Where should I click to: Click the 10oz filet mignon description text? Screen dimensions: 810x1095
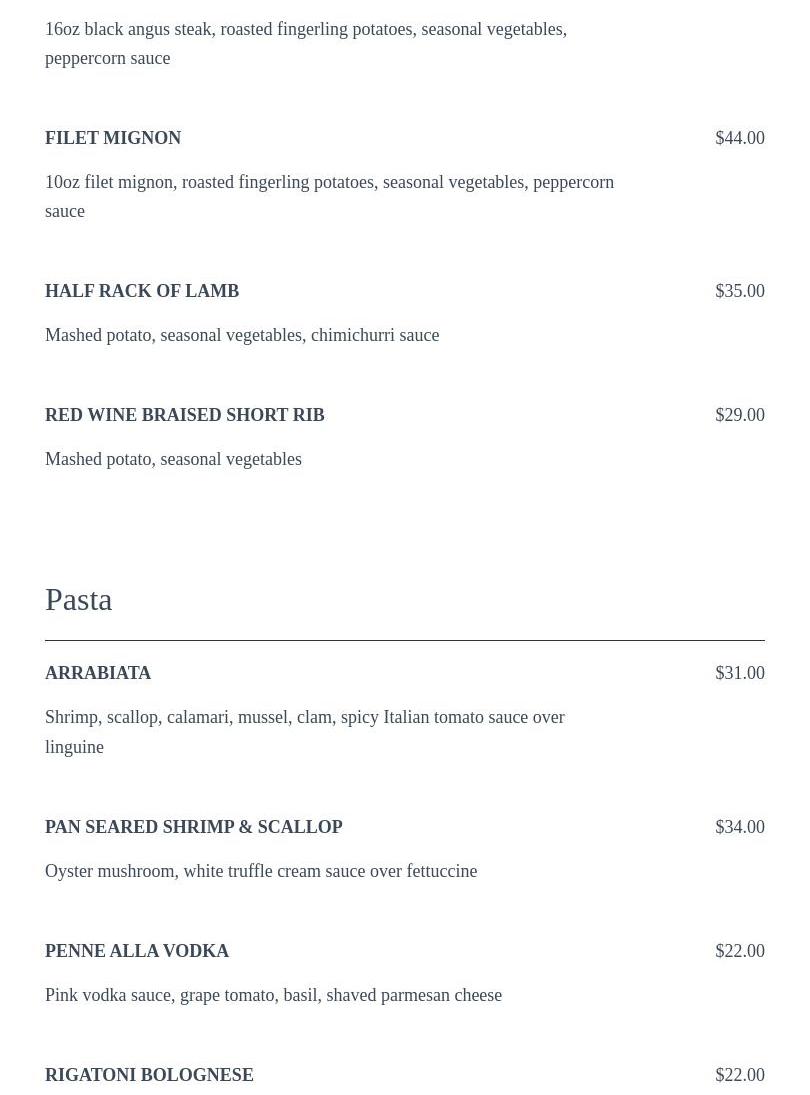coord(329,196)
